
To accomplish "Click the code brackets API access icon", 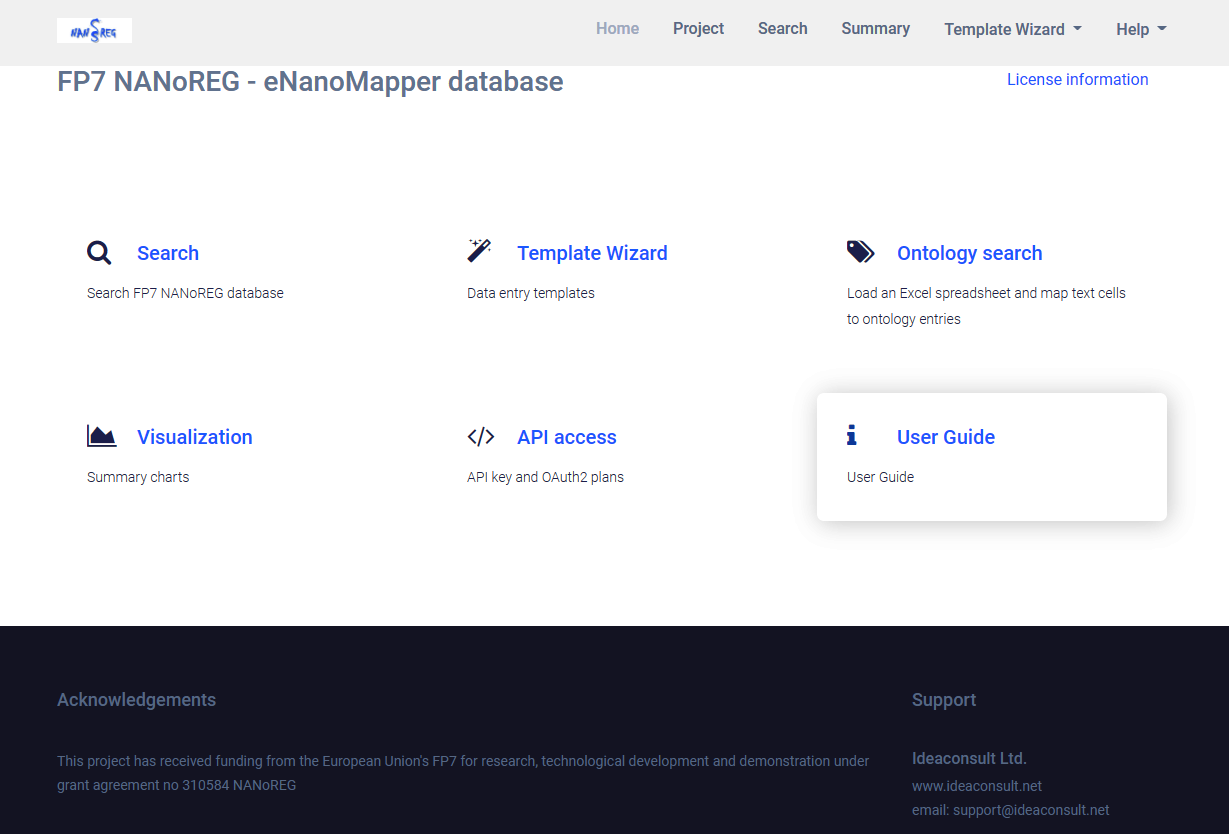I will point(480,436).
